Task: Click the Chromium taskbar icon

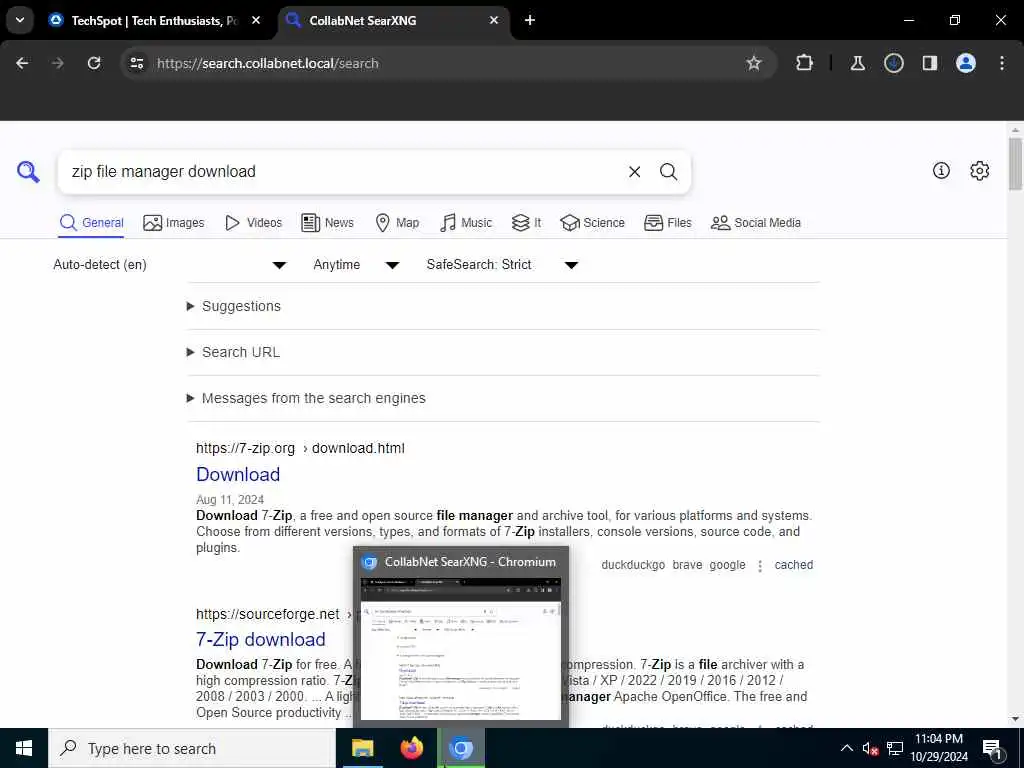Action: 461,748
